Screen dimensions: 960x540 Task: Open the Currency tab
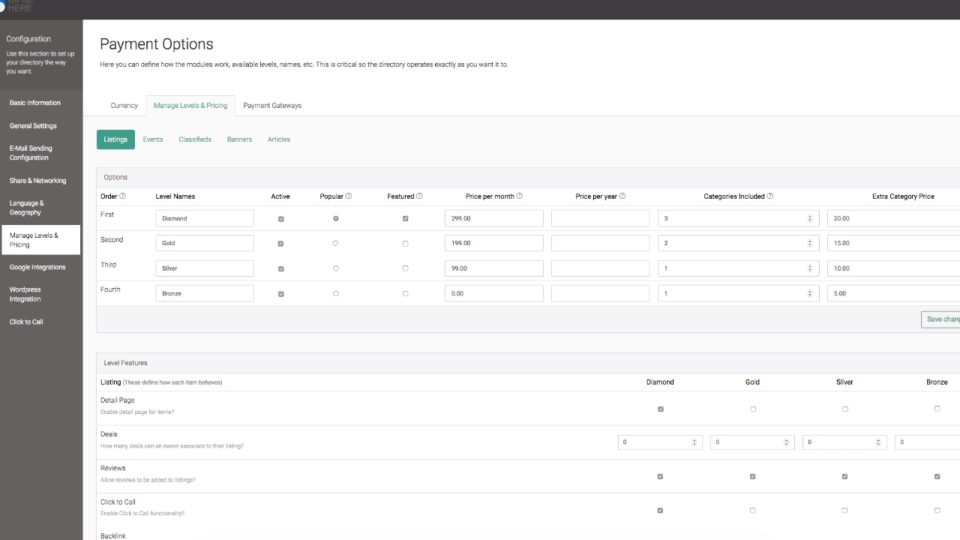tap(124, 105)
